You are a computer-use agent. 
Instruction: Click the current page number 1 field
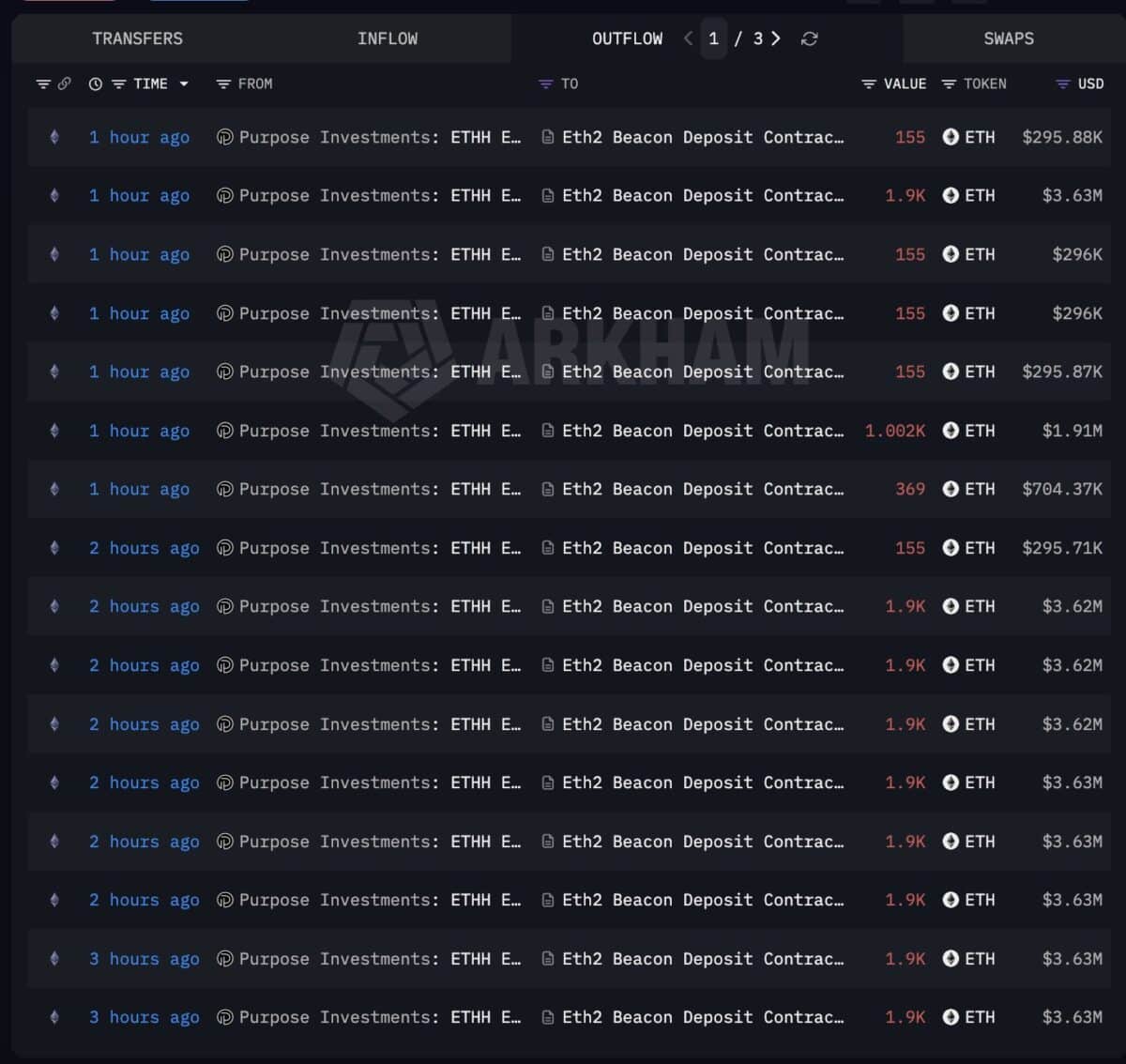pos(714,38)
